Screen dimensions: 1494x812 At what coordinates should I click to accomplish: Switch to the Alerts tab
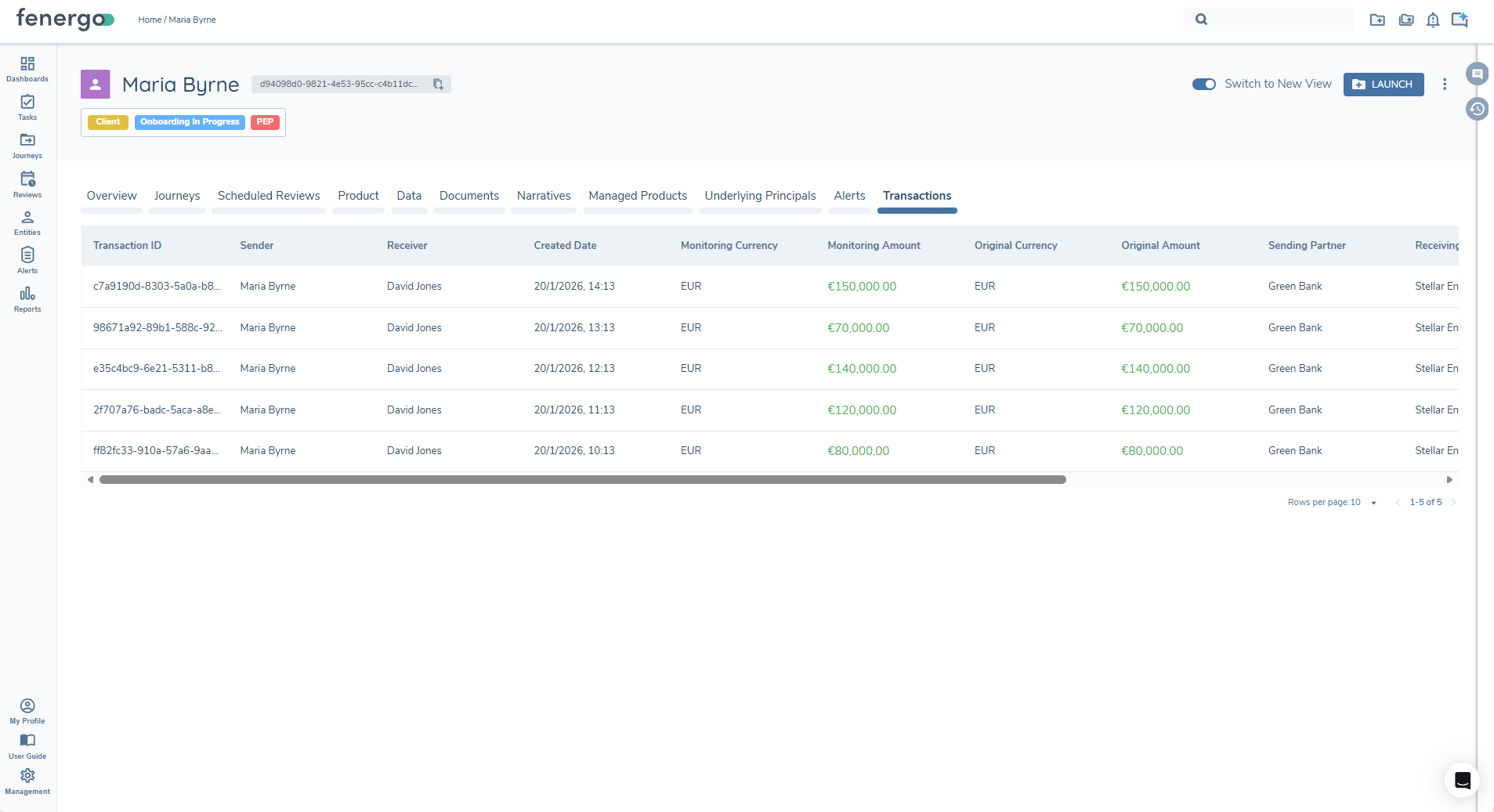(x=849, y=196)
